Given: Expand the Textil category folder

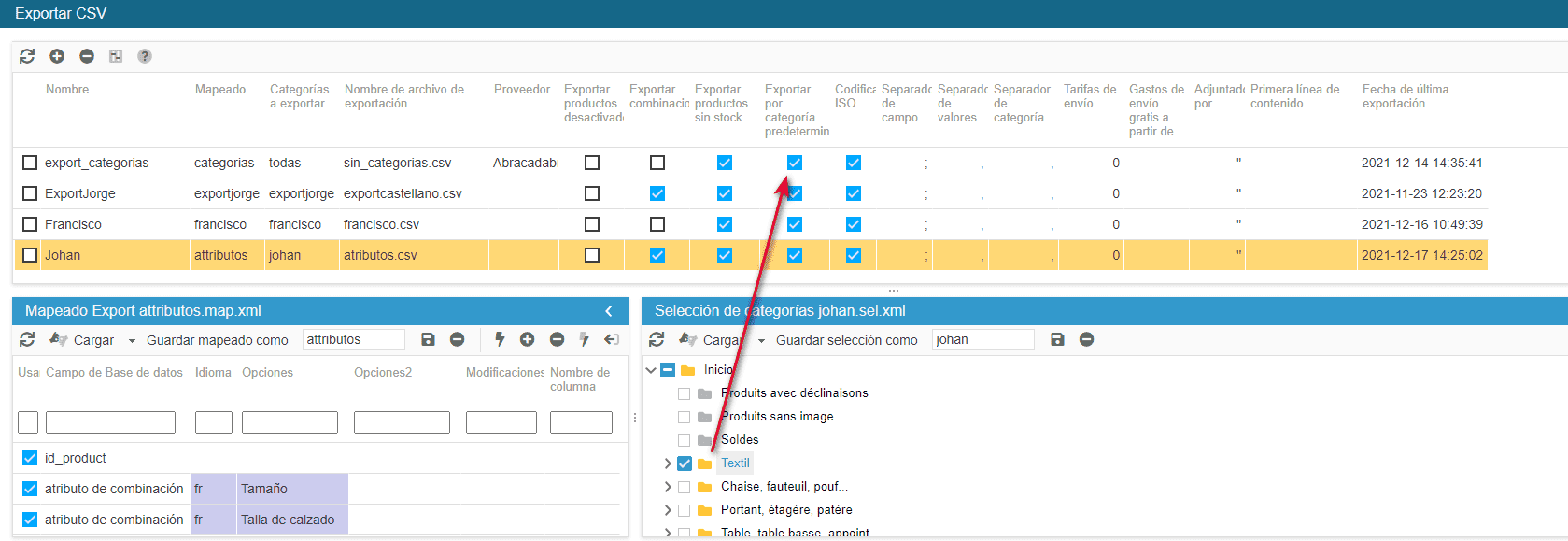Looking at the screenshot, I should [667, 463].
